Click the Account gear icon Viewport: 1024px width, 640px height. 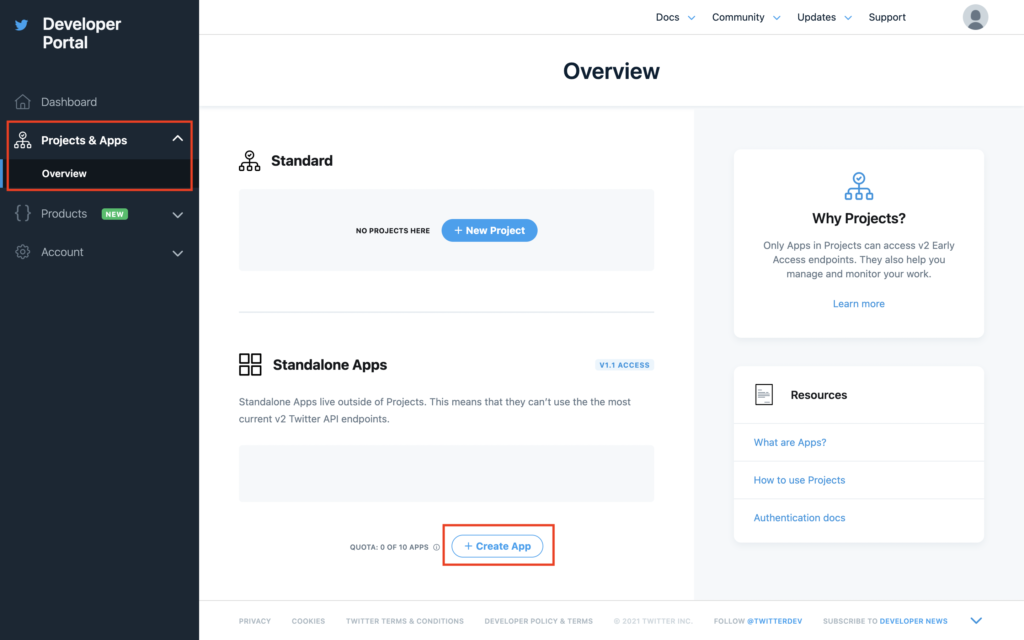23,252
